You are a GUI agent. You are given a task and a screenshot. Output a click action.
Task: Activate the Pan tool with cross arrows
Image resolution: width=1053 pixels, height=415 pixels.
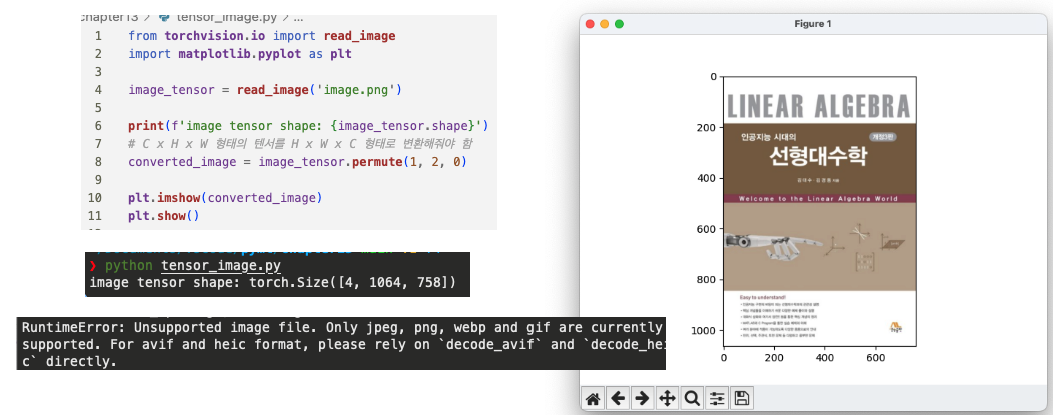[x=667, y=399]
